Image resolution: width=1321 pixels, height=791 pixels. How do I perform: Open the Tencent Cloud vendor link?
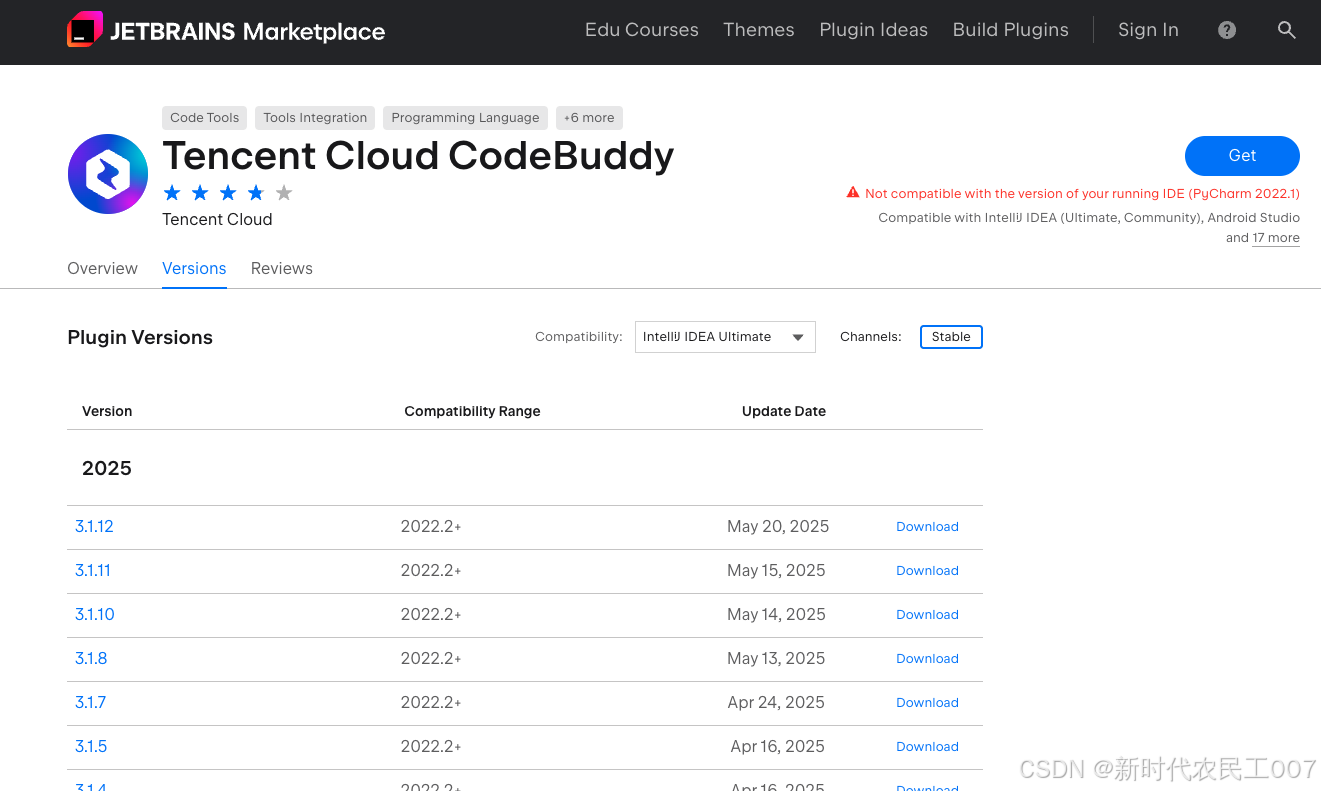(x=217, y=219)
